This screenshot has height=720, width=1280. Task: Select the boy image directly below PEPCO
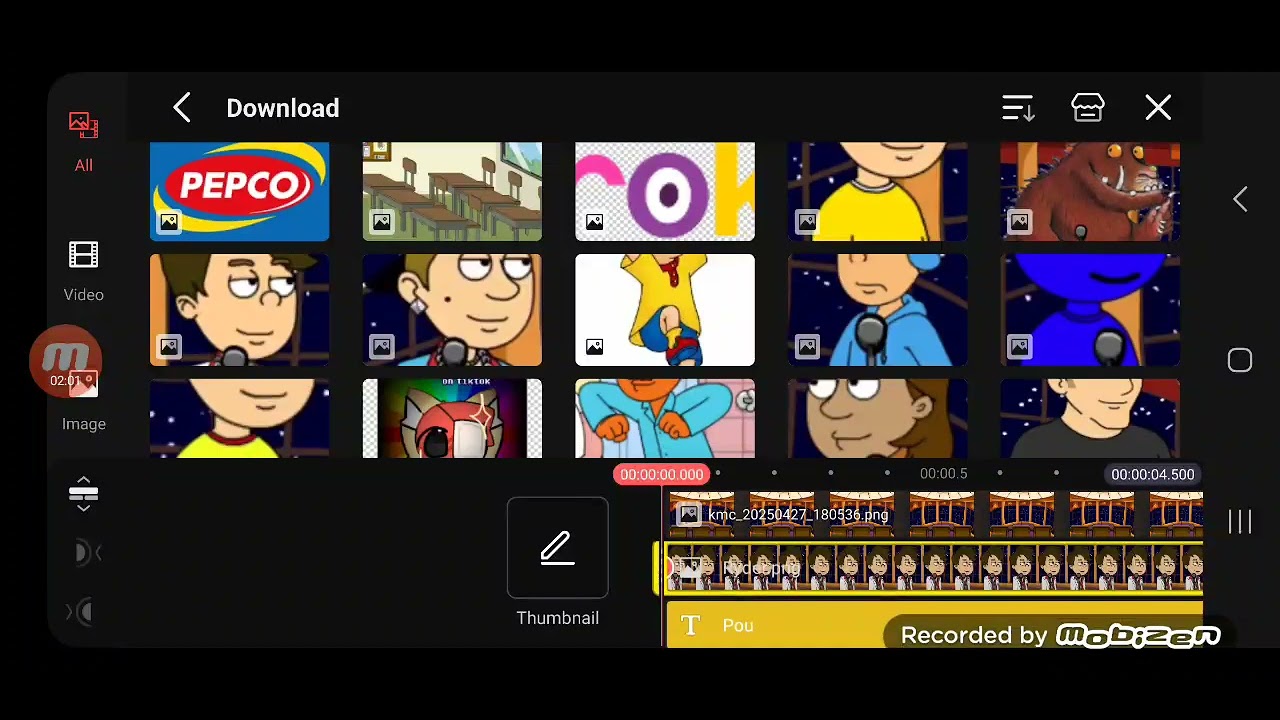tap(239, 310)
